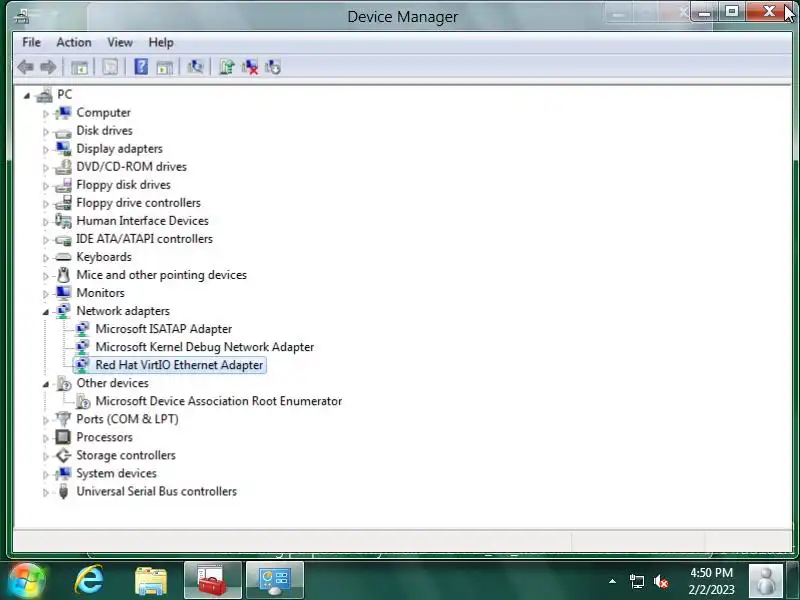Expand Floppy drive controllers category
Screen dimensions: 800x600
tap(45, 204)
